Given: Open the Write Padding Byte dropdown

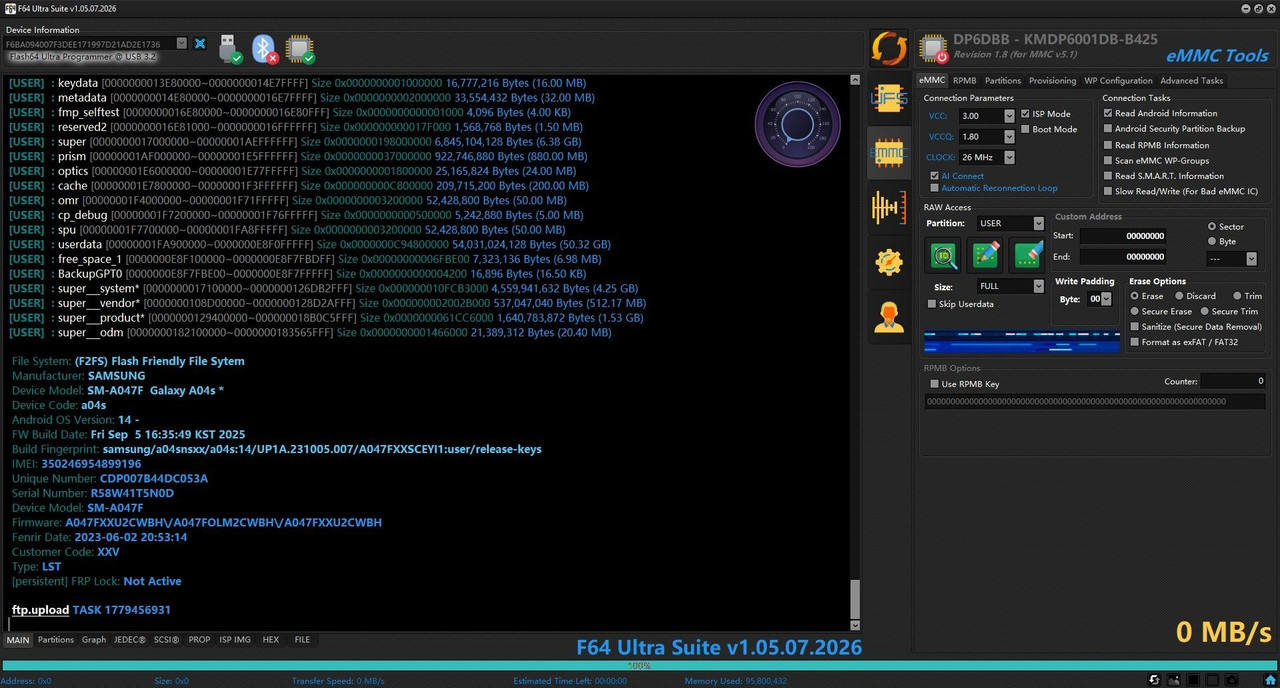Looking at the screenshot, I should click(x=1107, y=299).
